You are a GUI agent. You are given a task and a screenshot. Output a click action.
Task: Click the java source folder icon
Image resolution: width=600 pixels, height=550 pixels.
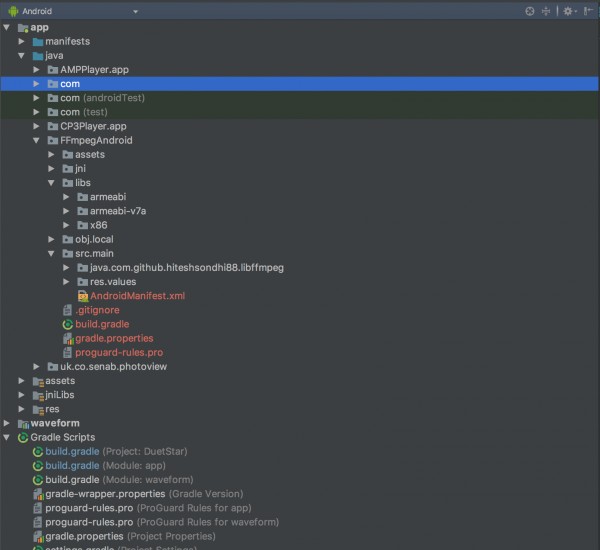tap(38, 56)
